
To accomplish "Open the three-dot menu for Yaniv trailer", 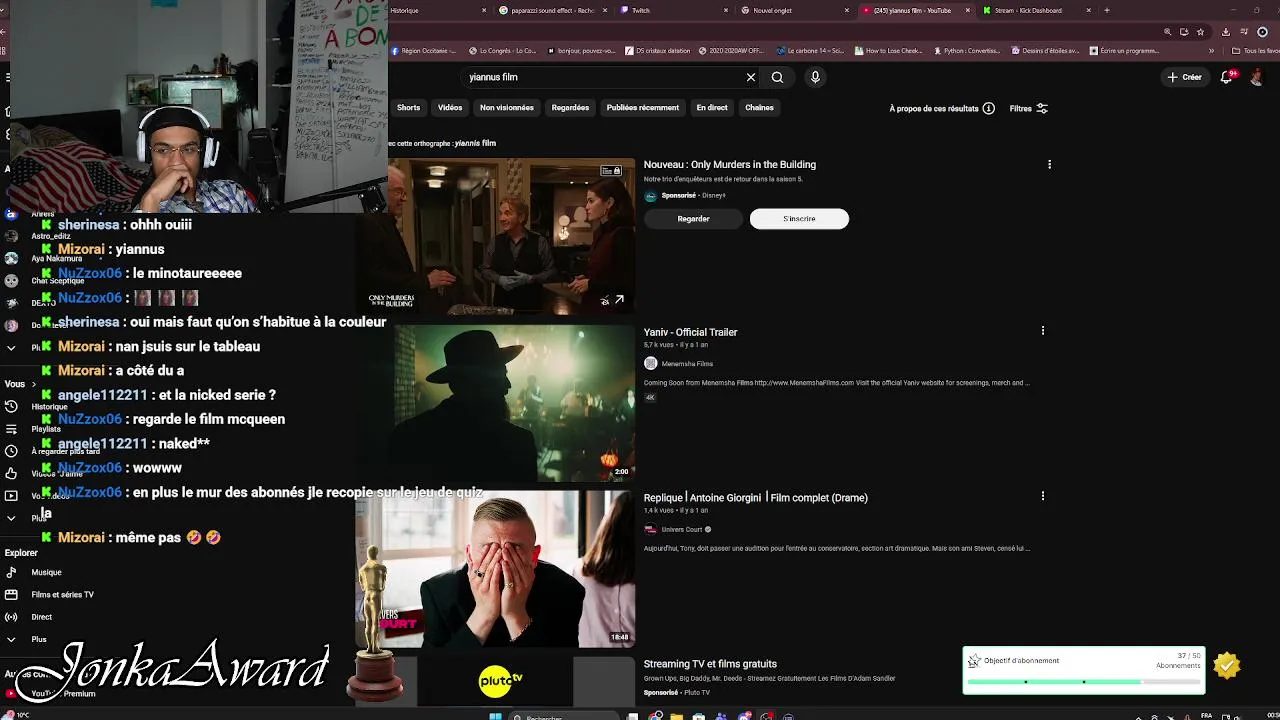I will pos(1043,330).
